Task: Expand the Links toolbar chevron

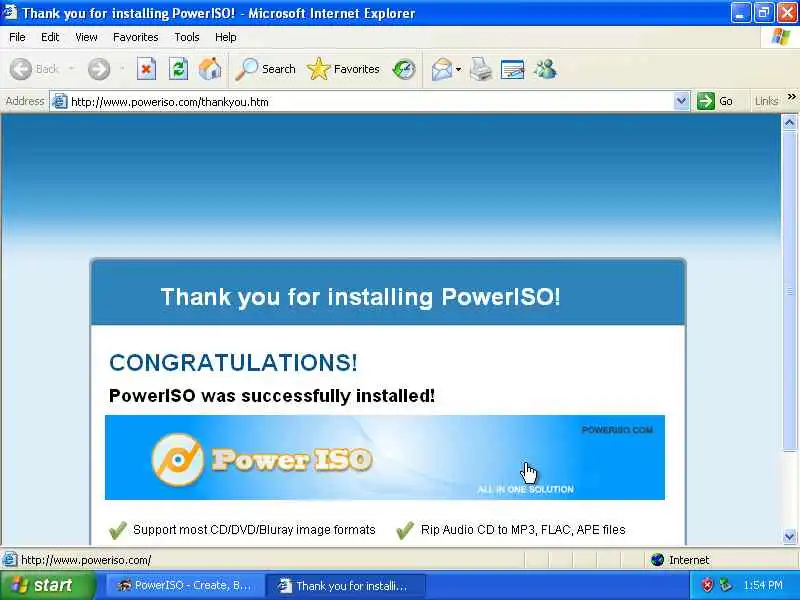Action: coord(791,96)
